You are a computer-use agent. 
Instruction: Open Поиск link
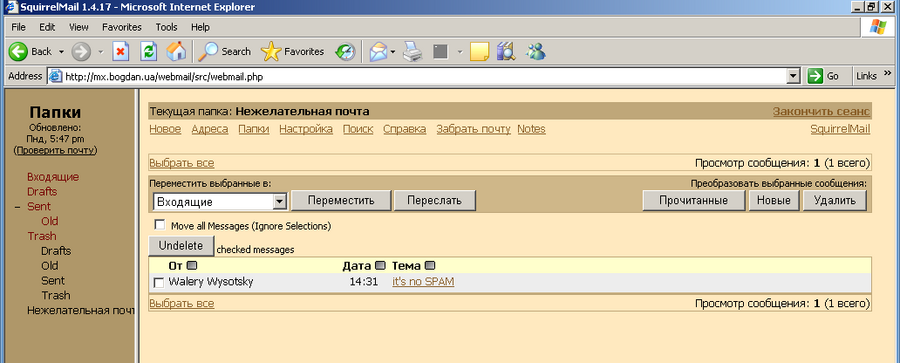[x=358, y=129]
